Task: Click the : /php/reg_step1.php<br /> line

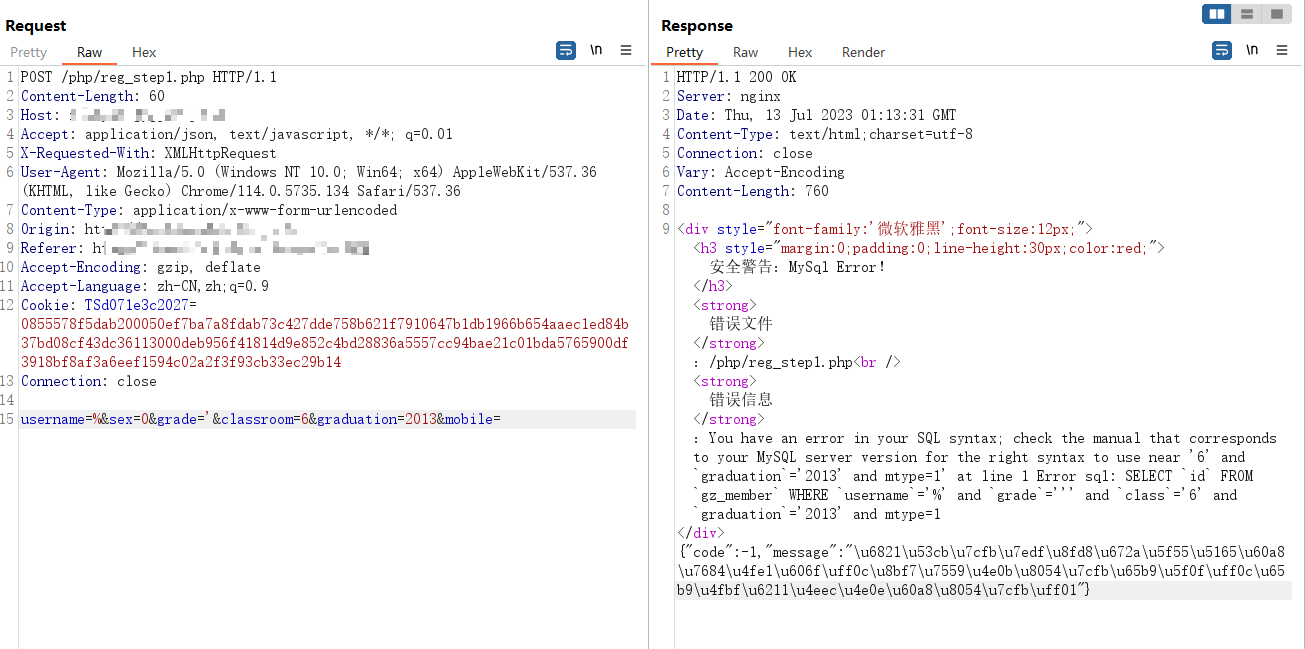Action: [x=797, y=362]
